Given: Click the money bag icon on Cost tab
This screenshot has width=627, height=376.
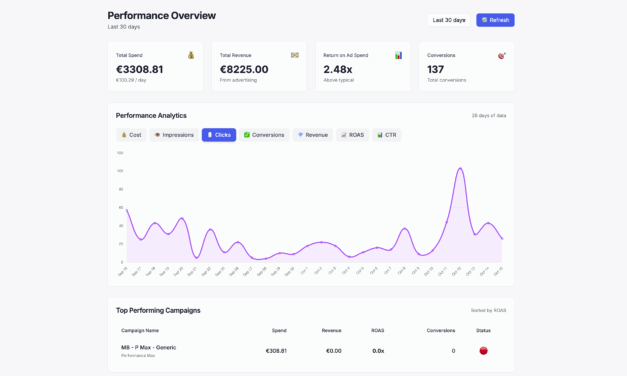Looking at the screenshot, I should (x=124, y=135).
